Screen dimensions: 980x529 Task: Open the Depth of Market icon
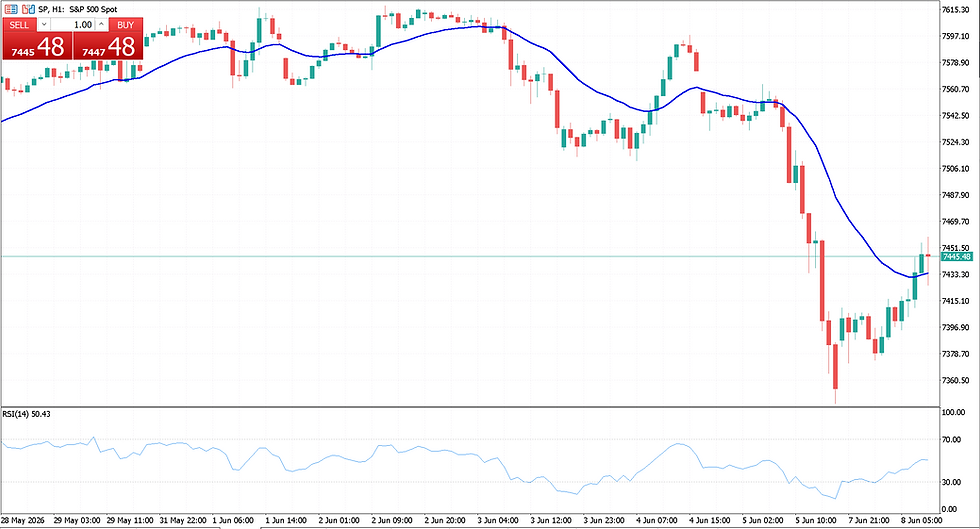[x=28, y=9]
